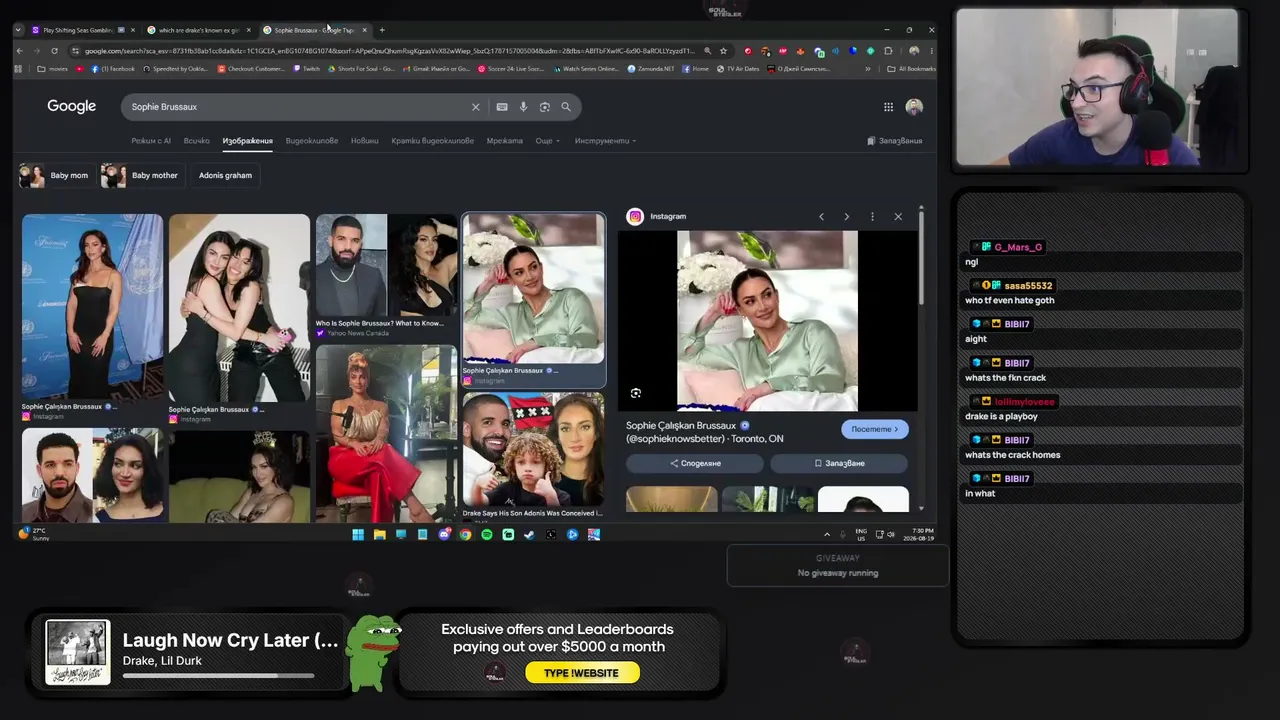Open the movies bookmark folder
The image size is (1280, 720).
click(52, 69)
